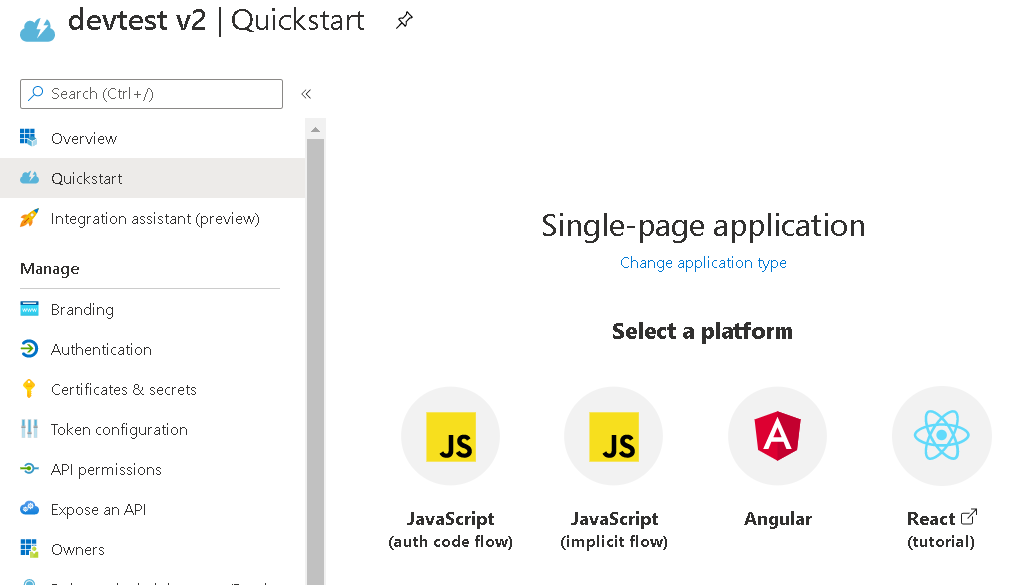This screenshot has width=1011, height=585.
Task: Click the Expose an API cloud icon
Action: pyautogui.click(x=29, y=508)
